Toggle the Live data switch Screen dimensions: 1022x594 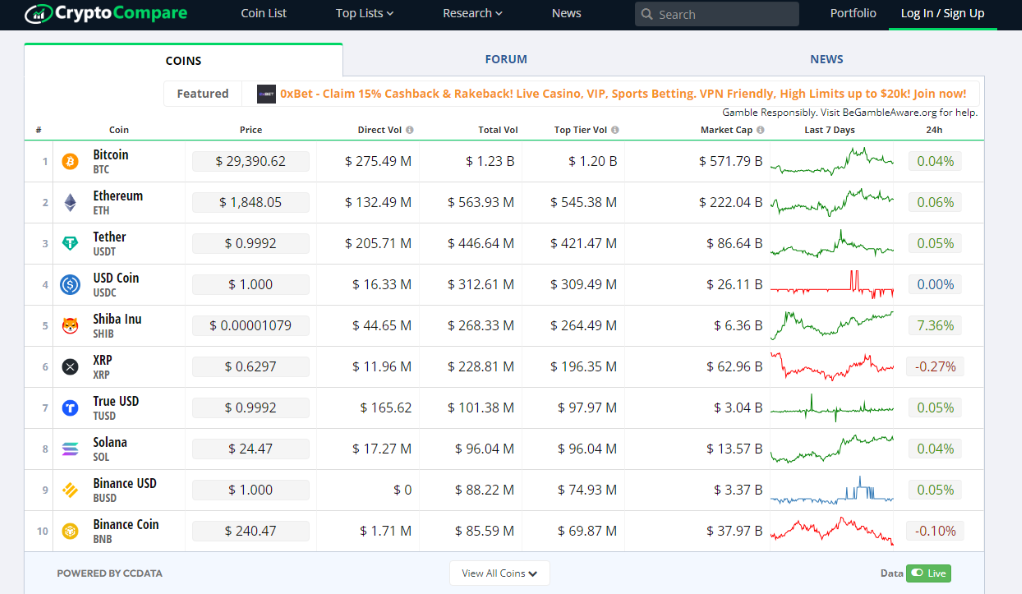tap(928, 573)
